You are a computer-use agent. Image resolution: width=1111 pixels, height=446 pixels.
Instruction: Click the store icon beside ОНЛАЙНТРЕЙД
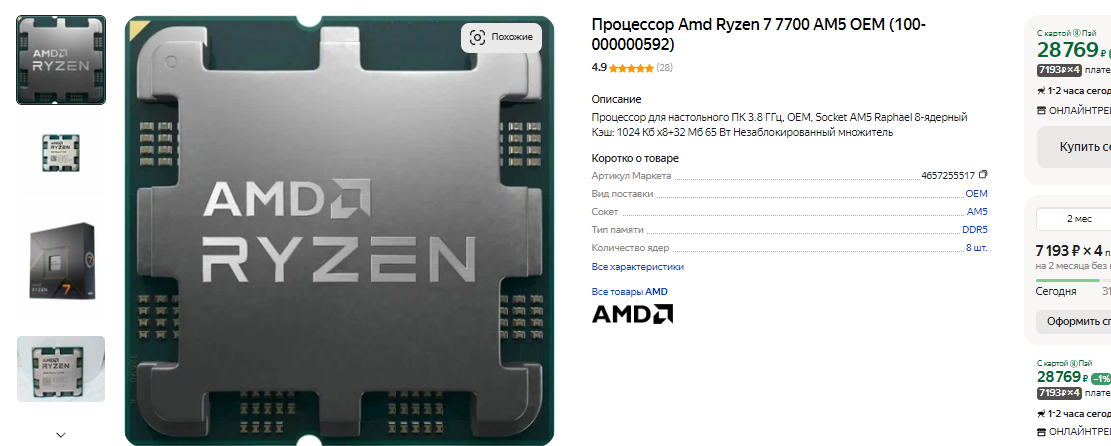click(1041, 110)
